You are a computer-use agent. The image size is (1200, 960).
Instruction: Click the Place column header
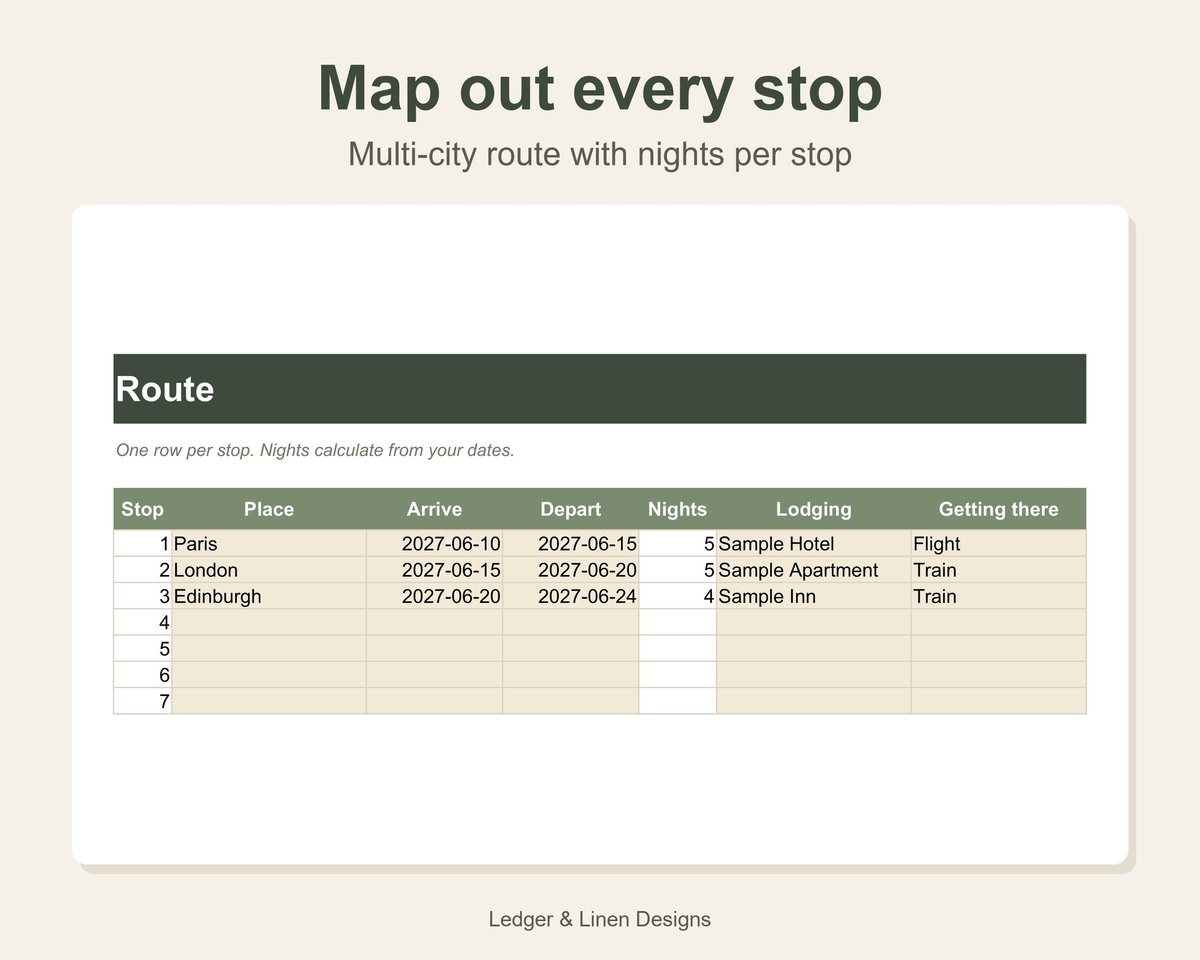pyautogui.click(x=269, y=509)
